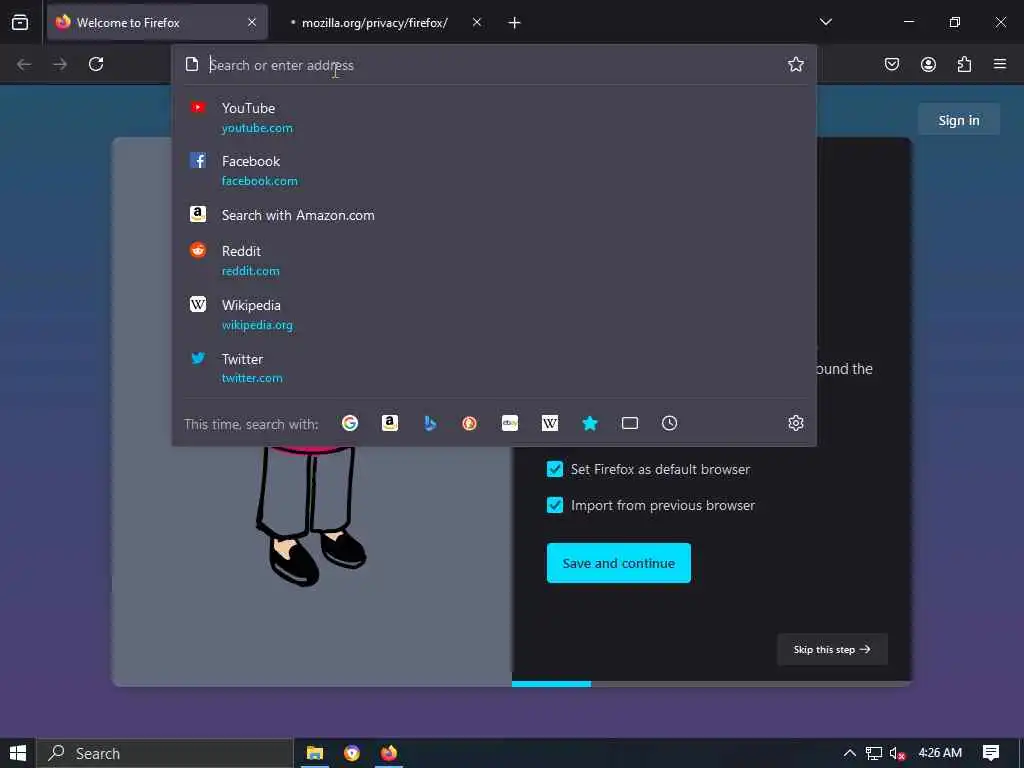1024x768 pixels.
Task: Search this time with Google
Action: point(350,423)
